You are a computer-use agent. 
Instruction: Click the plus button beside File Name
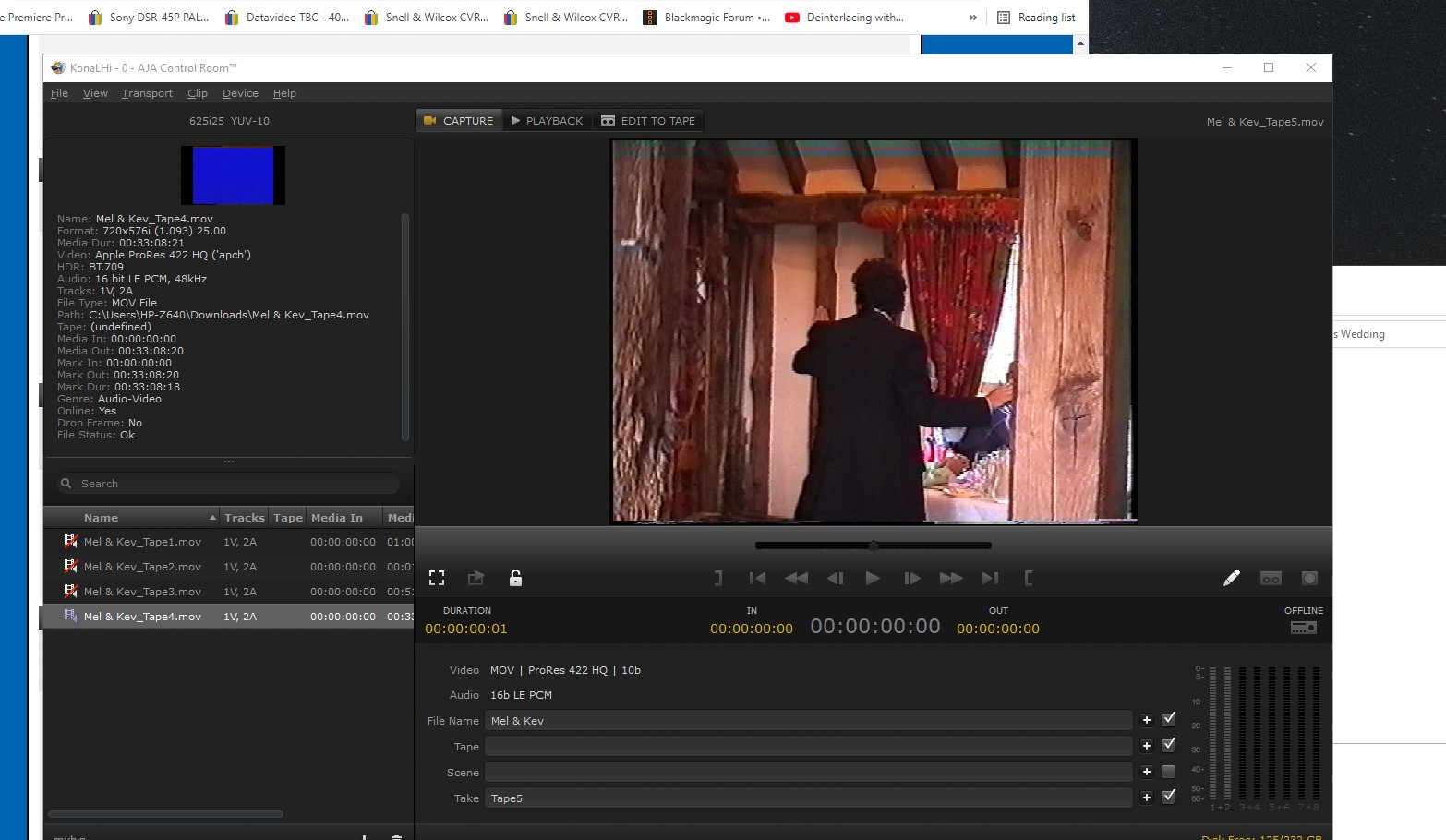pos(1146,720)
